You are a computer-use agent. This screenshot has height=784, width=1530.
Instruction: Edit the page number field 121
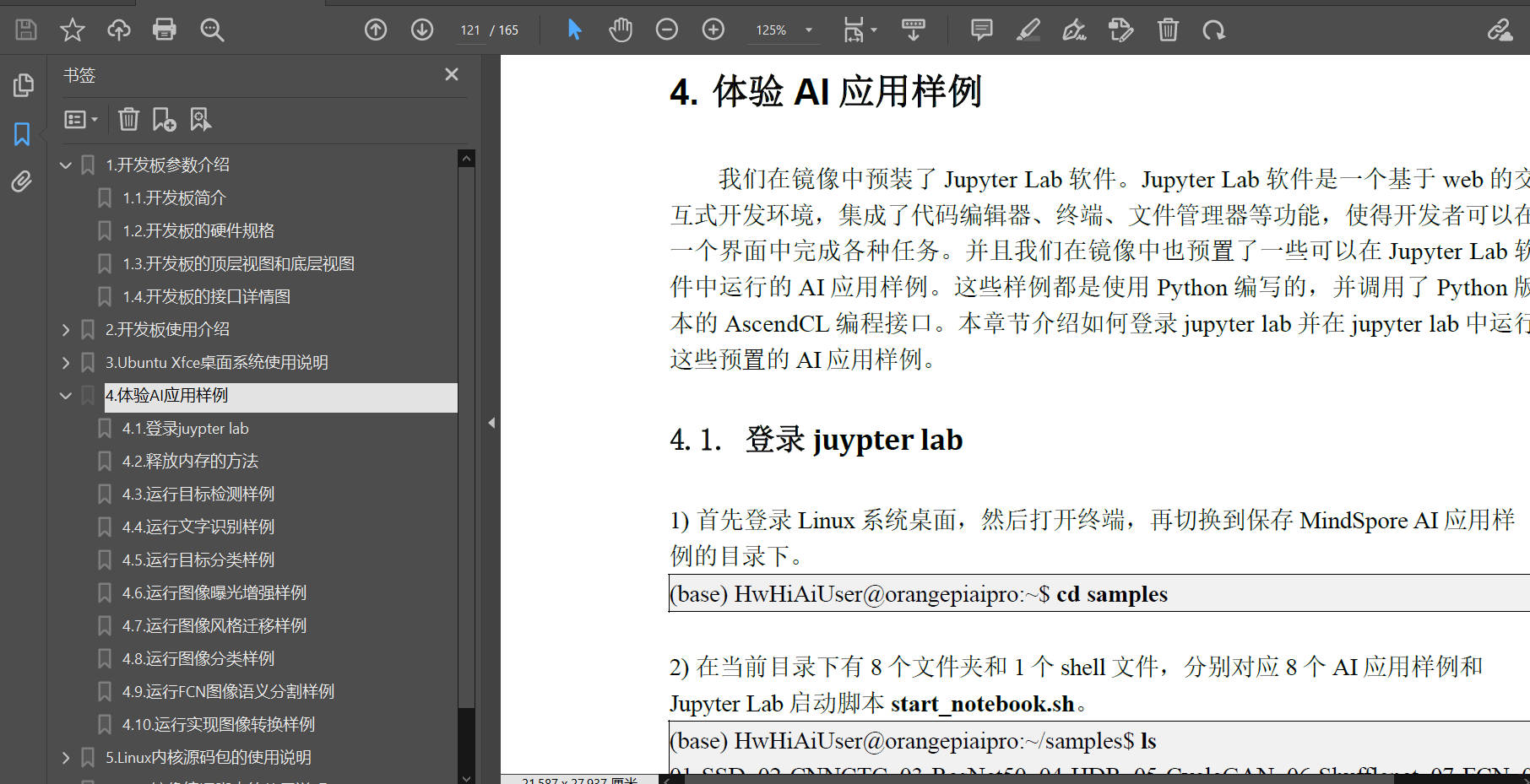point(470,30)
